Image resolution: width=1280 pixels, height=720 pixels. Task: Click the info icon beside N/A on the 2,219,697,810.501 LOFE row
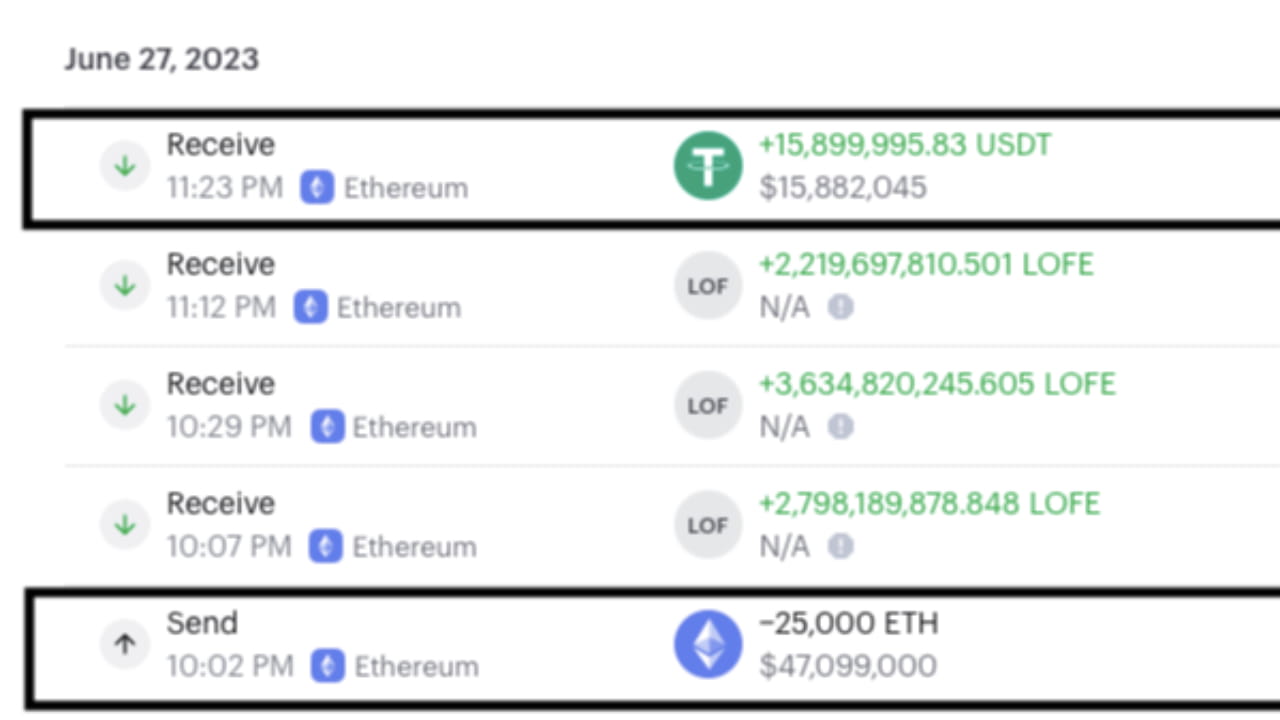pos(841,307)
